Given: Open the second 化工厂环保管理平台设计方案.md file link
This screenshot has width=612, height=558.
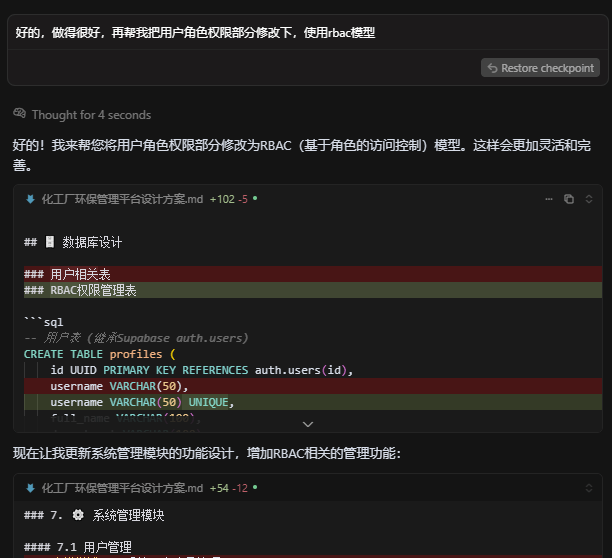Looking at the screenshot, I should pos(122,488).
